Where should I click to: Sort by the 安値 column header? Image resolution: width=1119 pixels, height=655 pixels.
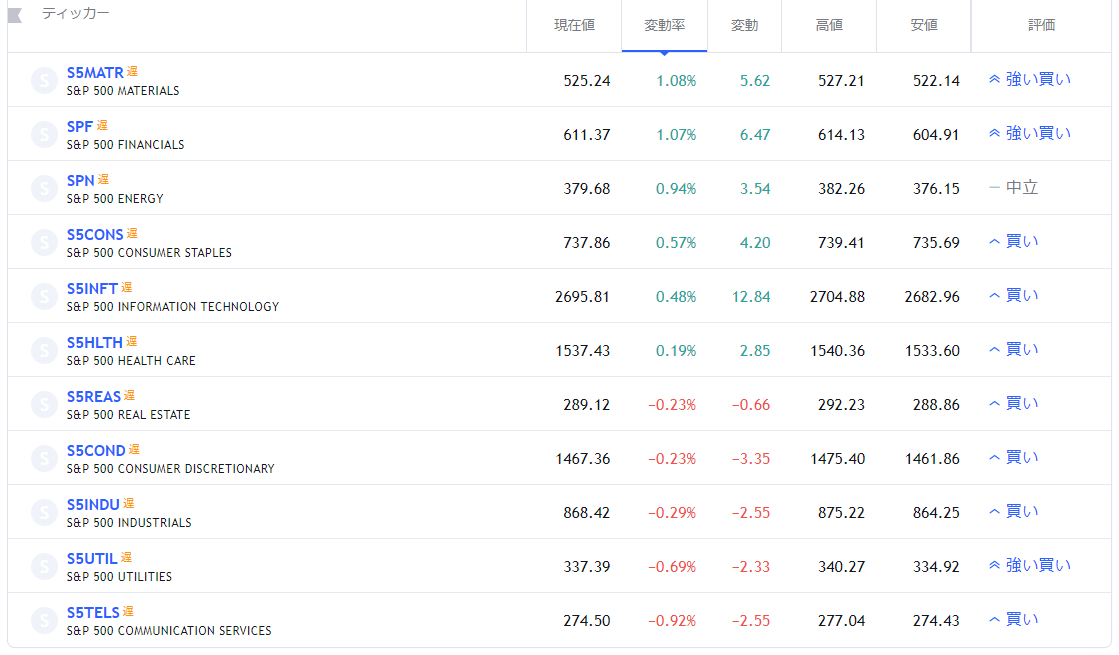[924, 26]
